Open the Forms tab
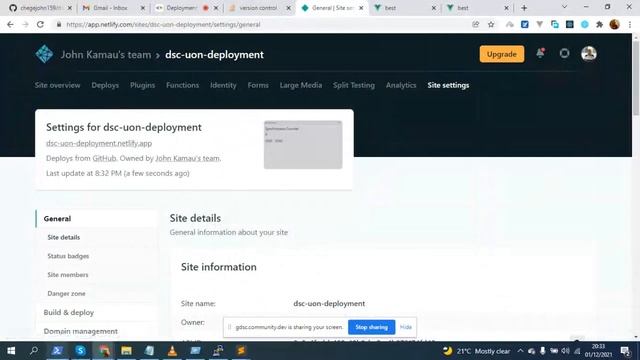 [258, 85]
